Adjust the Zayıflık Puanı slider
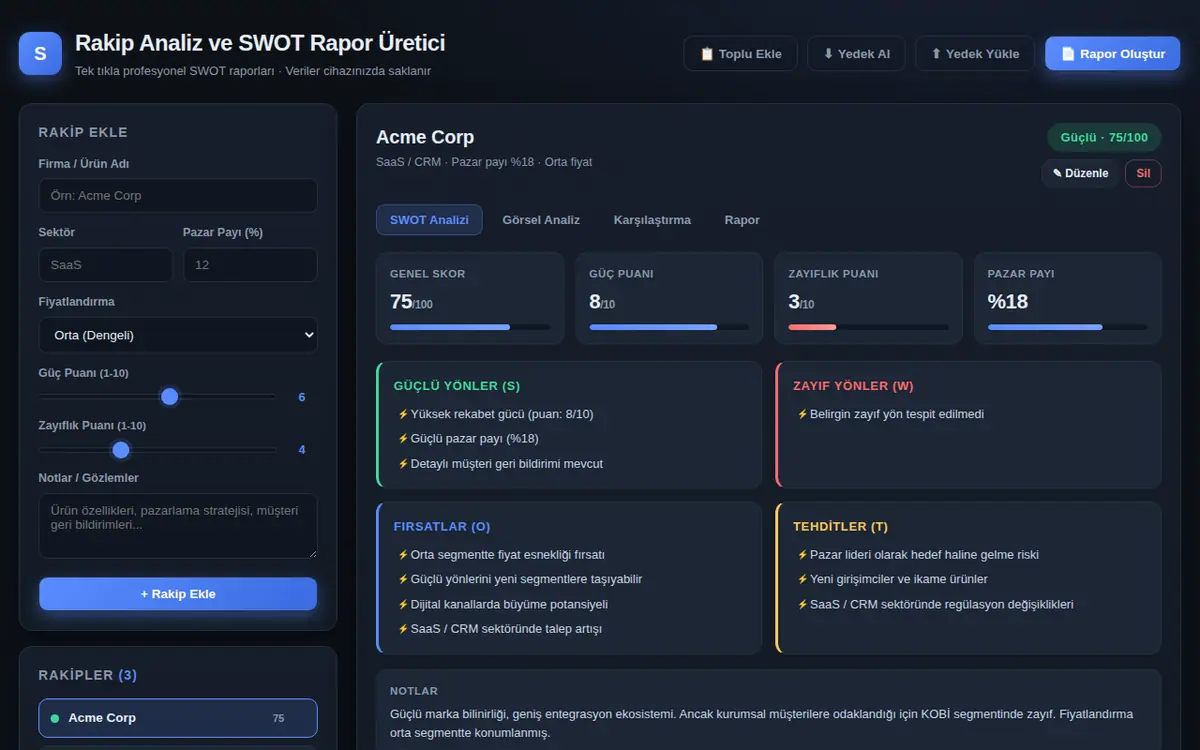This screenshot has width=1200, height=750. (158, 450)
